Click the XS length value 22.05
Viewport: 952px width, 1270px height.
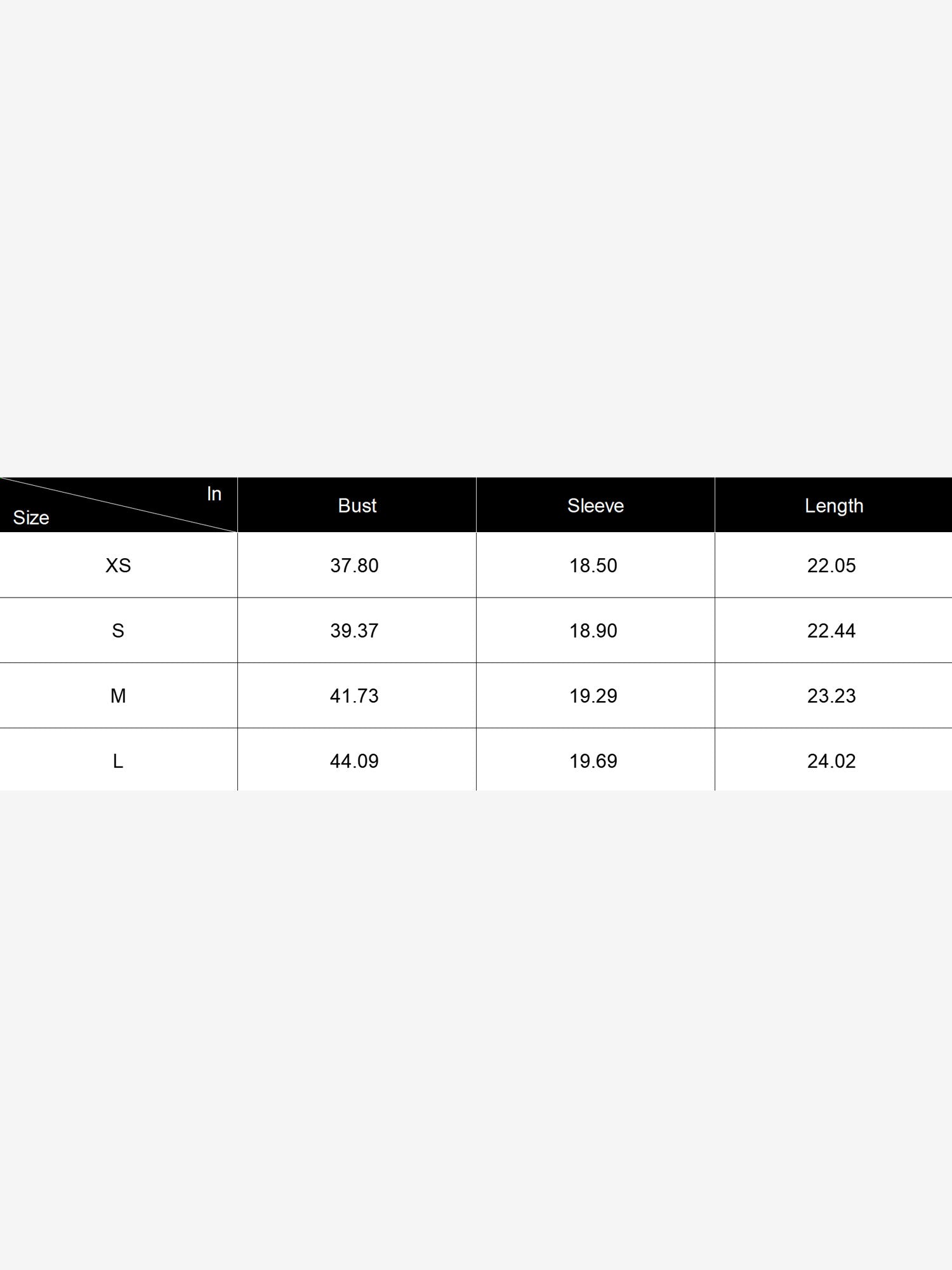[x=831, y=565]
